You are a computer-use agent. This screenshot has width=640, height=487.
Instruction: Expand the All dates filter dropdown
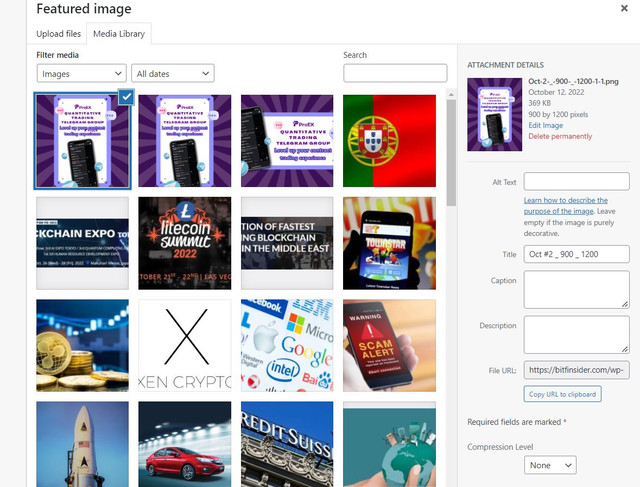[x=173, y=73]
